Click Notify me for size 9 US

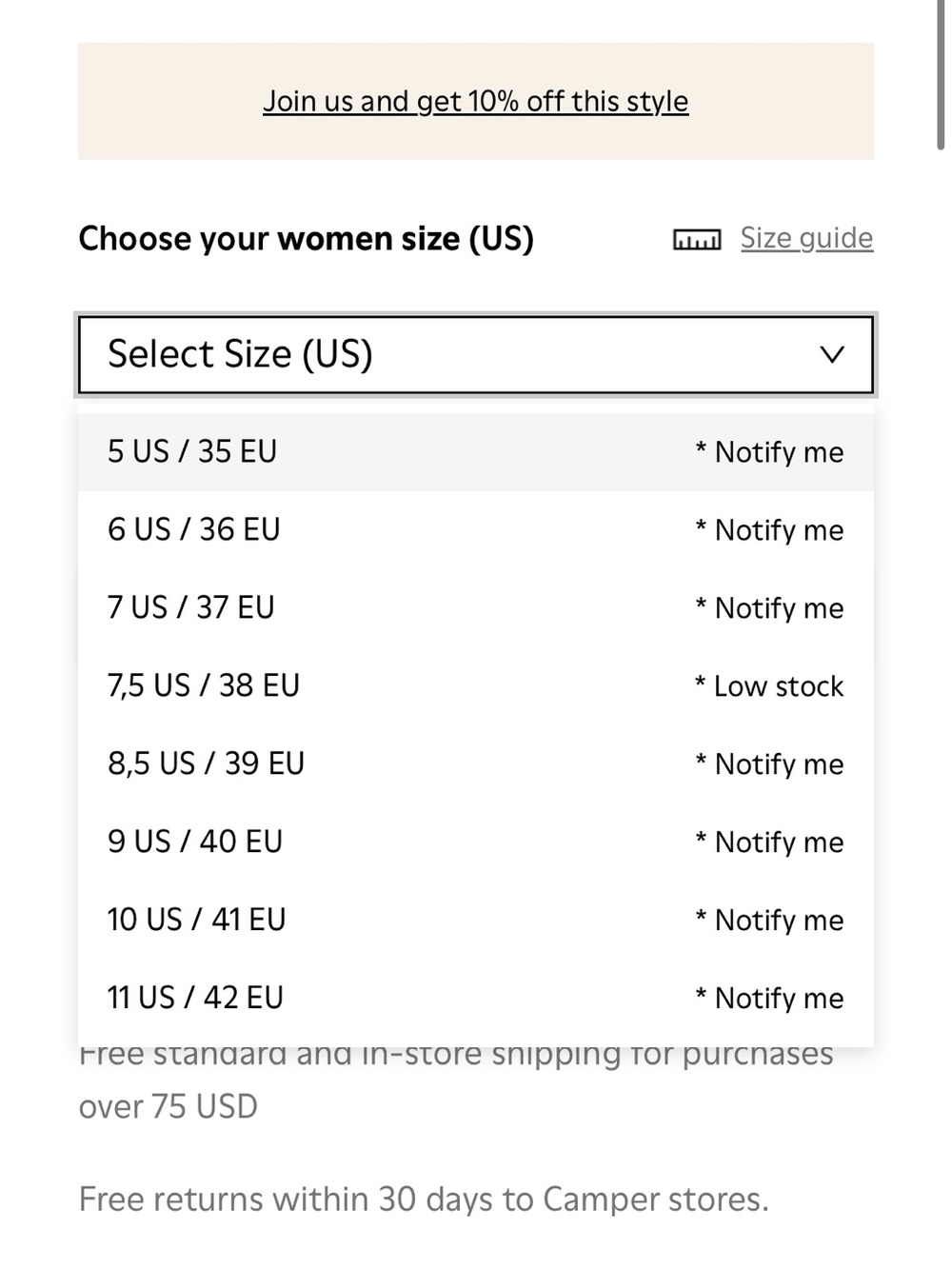coord(769,843)
